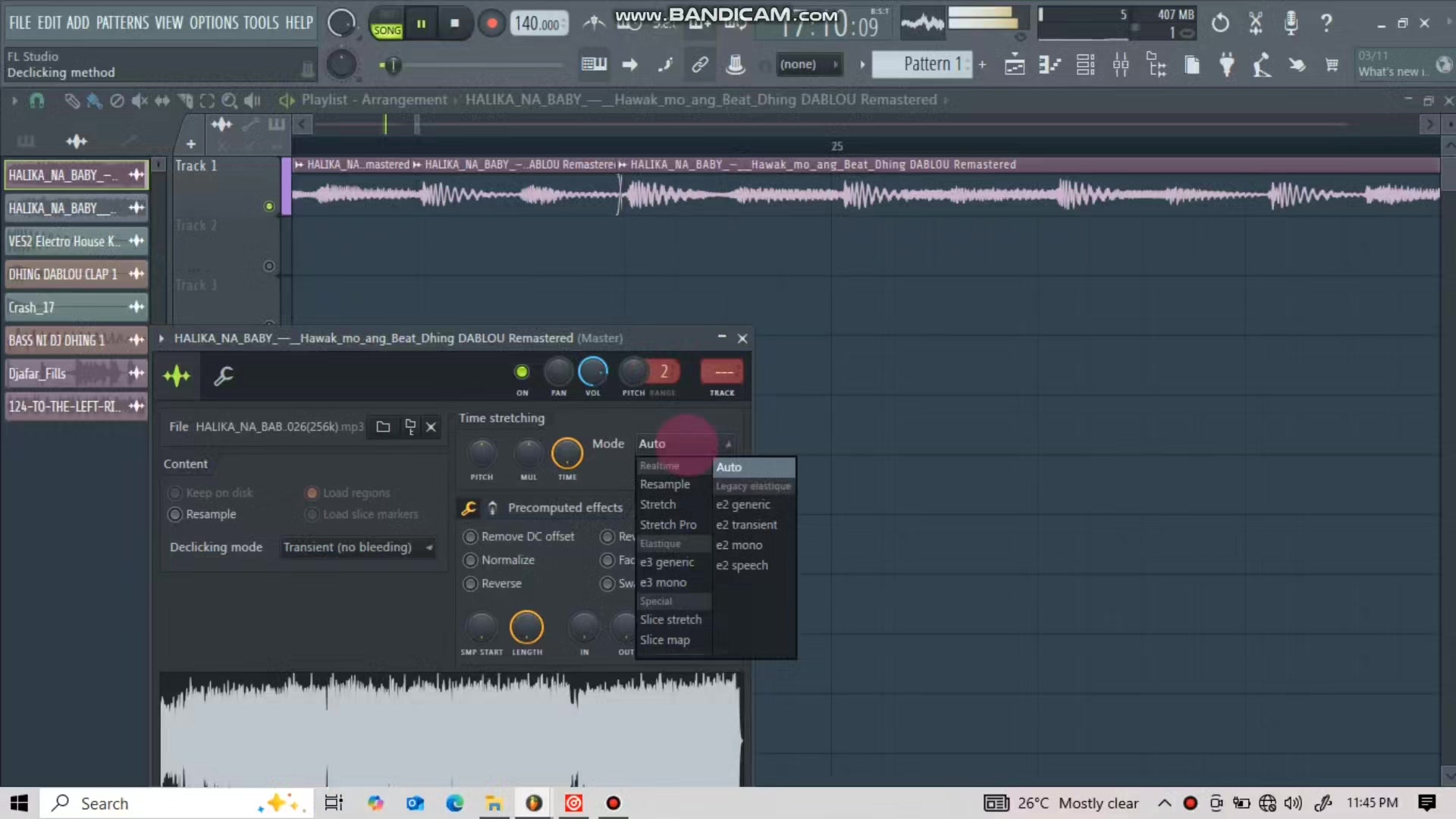
Task: Open the Channel rack icon
Action: [1085, 65]
